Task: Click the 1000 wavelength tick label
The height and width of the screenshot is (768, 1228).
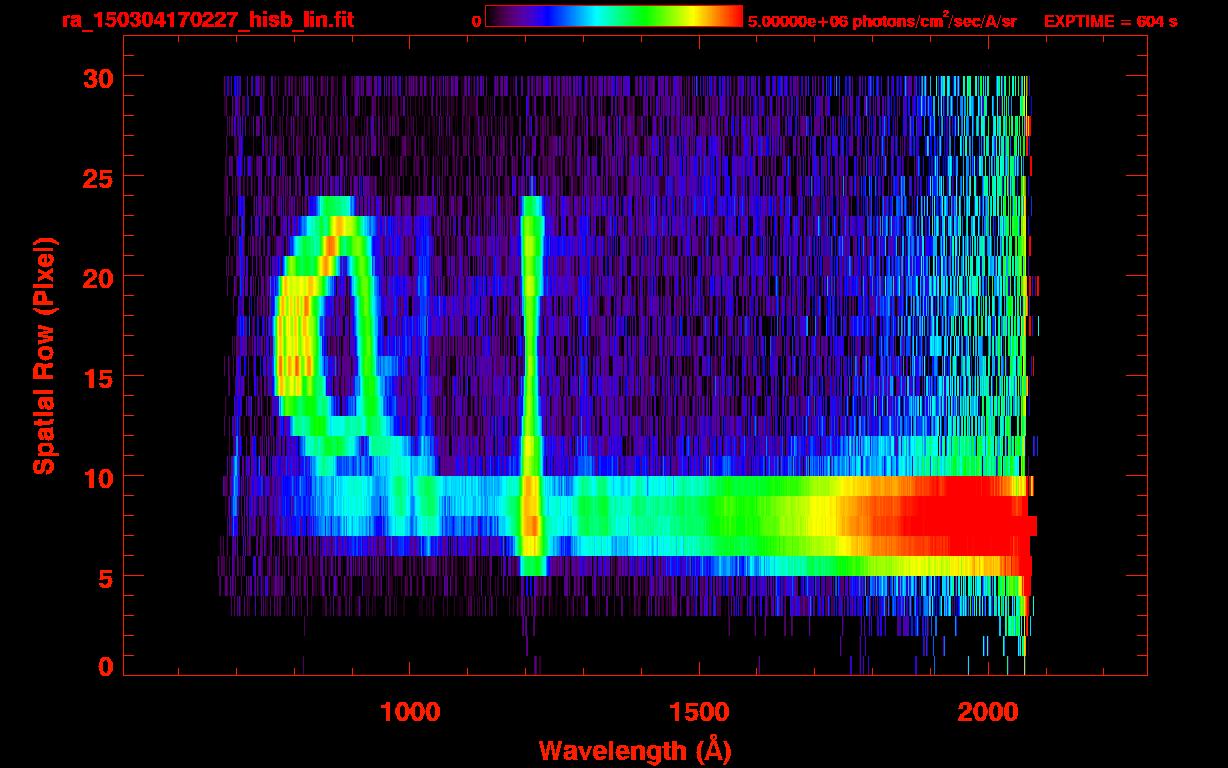Action: tap(411, 711)
